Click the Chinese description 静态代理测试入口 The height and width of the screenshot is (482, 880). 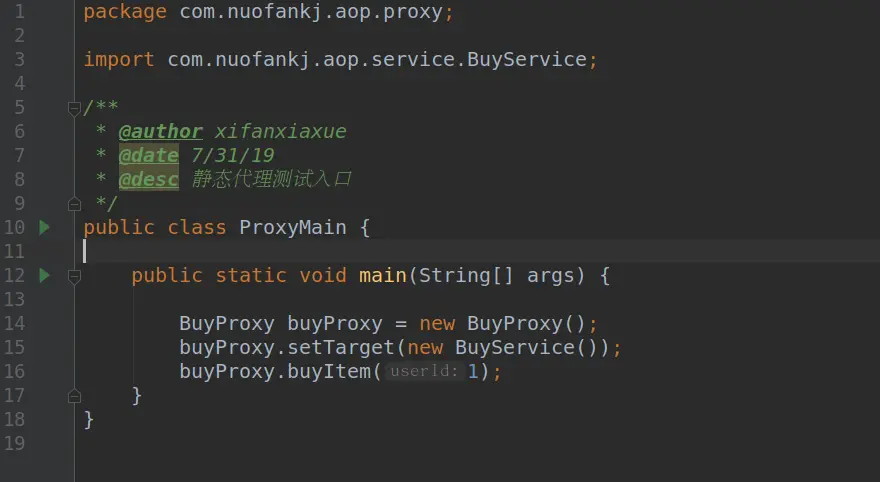click(x=272, y=179)
